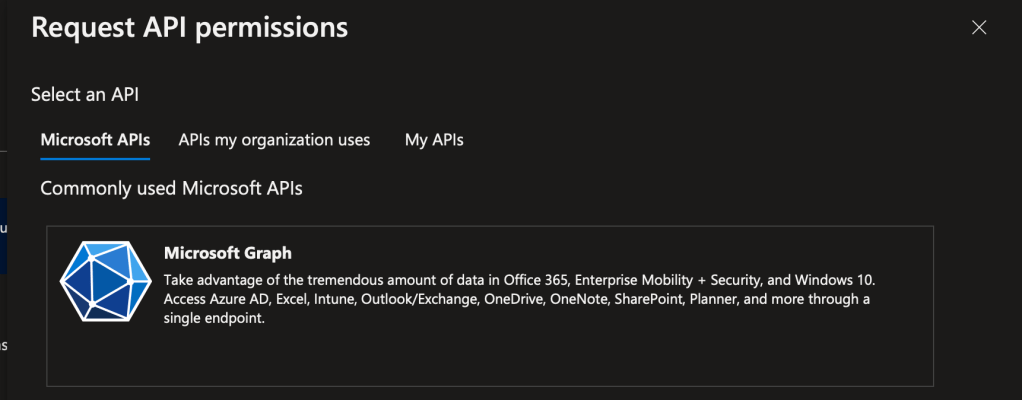This screenshot has height=400, width=1022.
Task: Select the My APIs tab
Action: point(434,140)
